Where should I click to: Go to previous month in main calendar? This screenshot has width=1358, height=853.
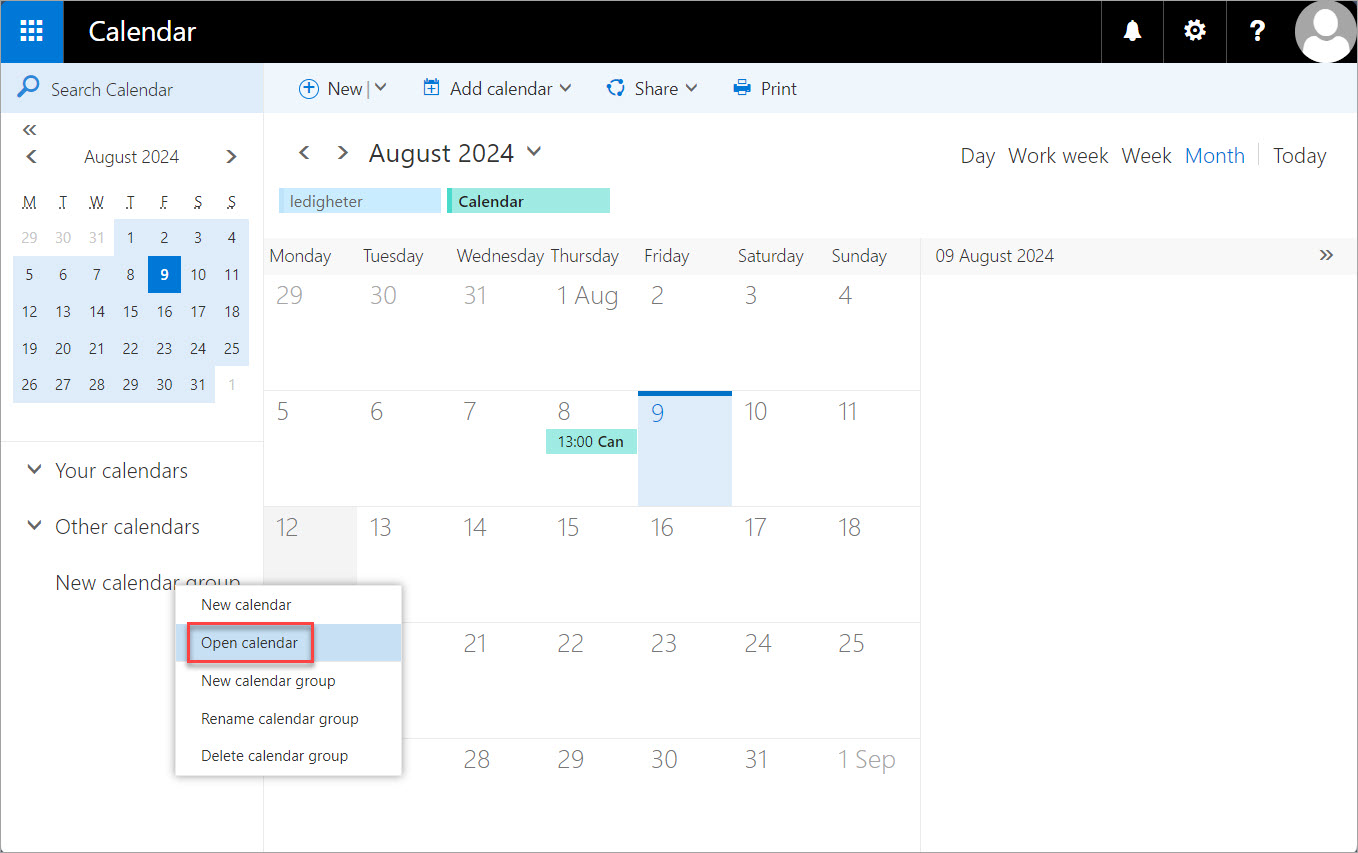(x=305, y=152)
